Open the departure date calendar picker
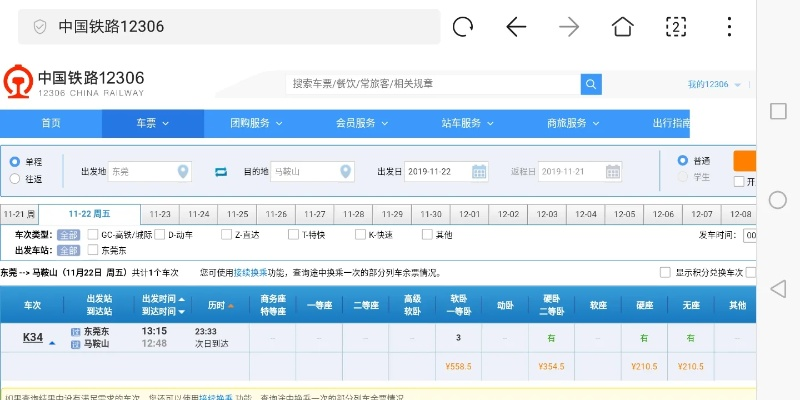800x400 pixels. tap(479, 172)
